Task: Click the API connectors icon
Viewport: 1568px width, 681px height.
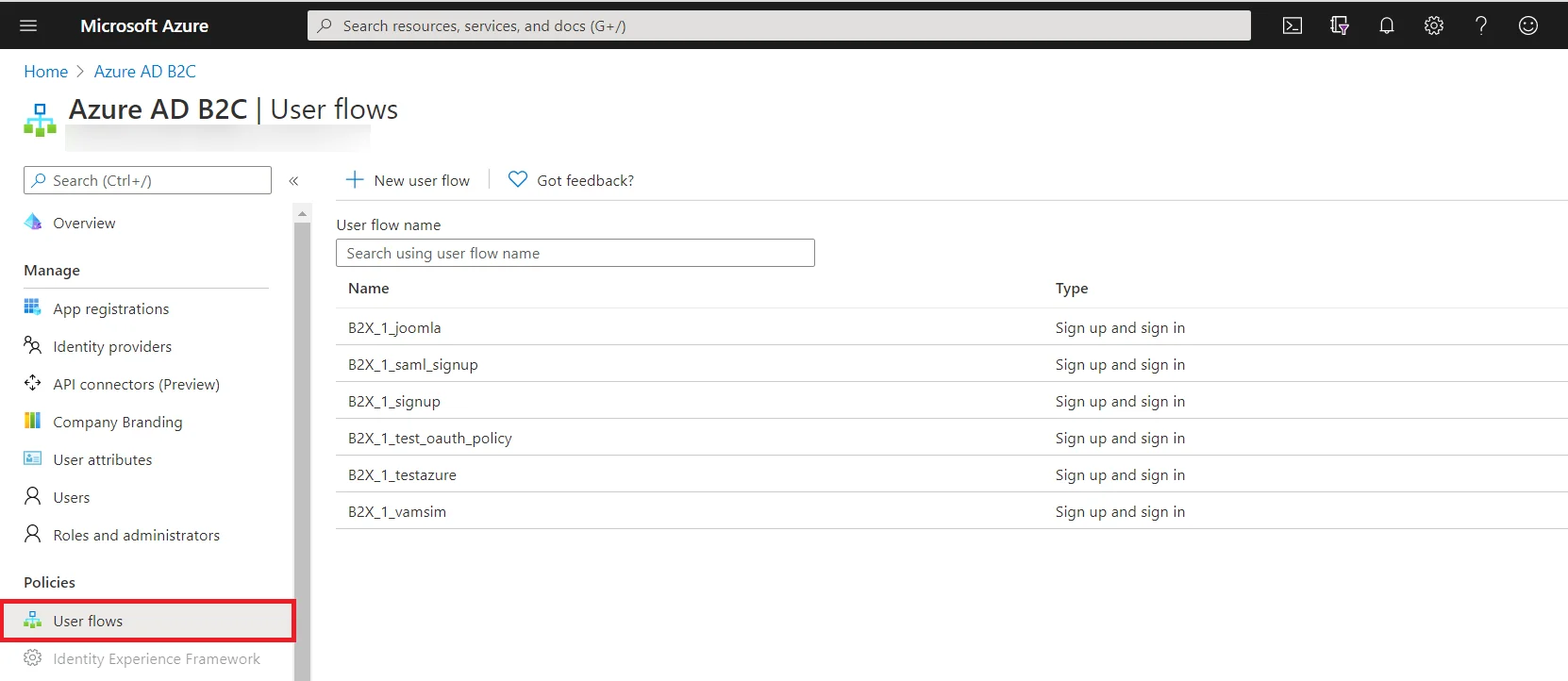Action: [x=33, y=383]
